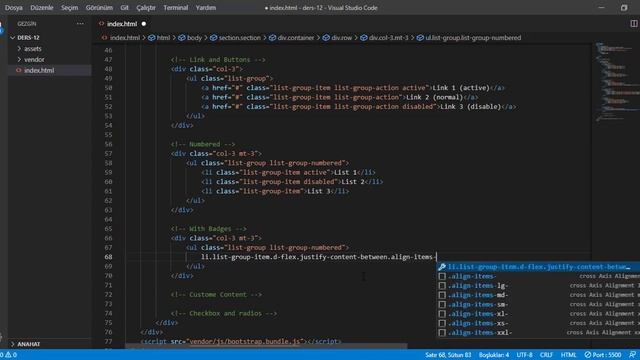Viewport: 640px width, 360px height.
Task: Click the icon beside .align-items-xxl-
Action: (442, 333)
